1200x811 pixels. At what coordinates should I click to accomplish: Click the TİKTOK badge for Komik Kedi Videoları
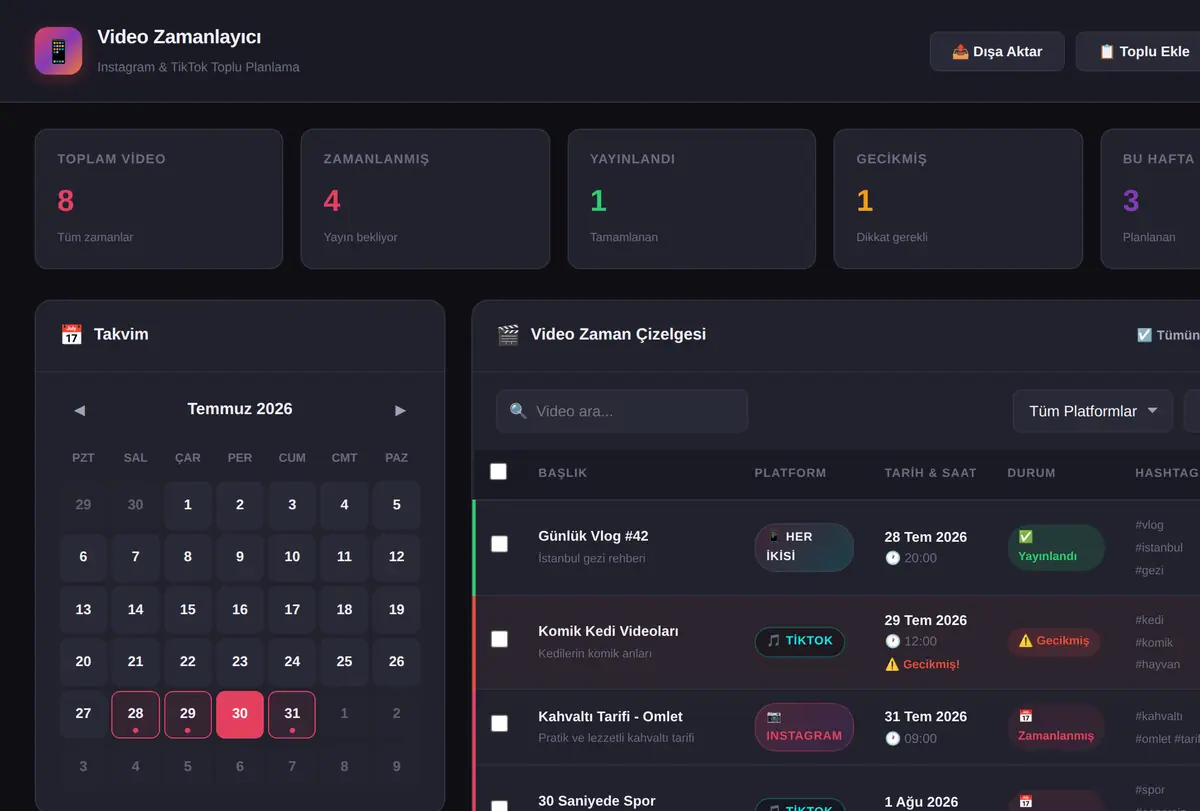pyautogui.click(x=800, y=641)
